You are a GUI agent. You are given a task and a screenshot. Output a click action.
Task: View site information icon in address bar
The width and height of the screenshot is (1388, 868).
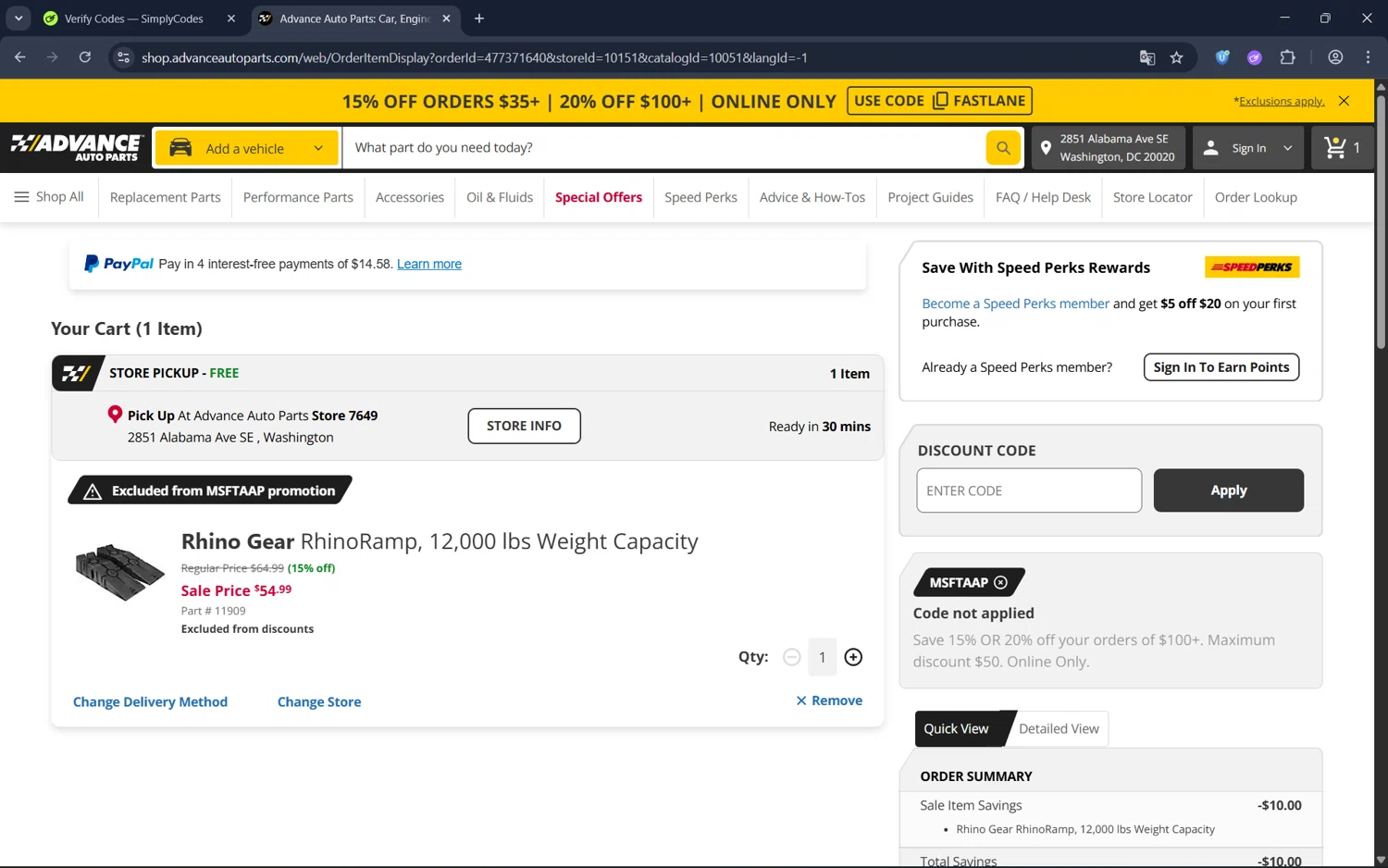click(x=122, y=57)
